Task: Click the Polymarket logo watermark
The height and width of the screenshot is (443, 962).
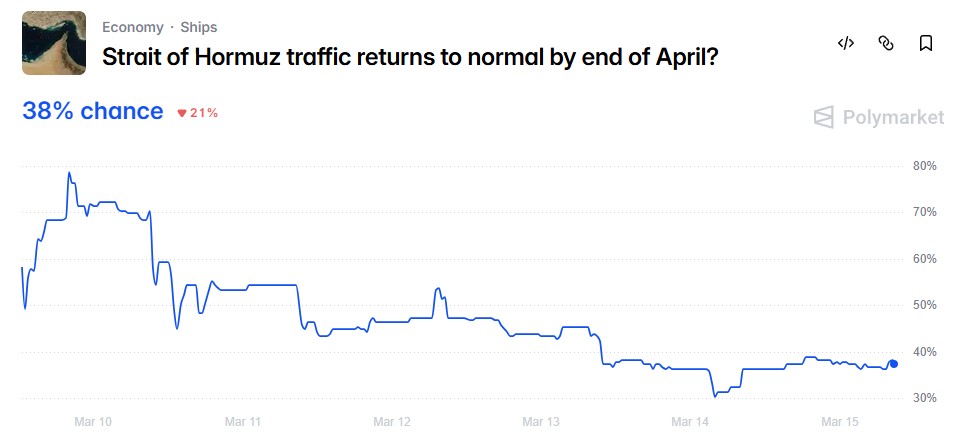Action: coord(879,118)
